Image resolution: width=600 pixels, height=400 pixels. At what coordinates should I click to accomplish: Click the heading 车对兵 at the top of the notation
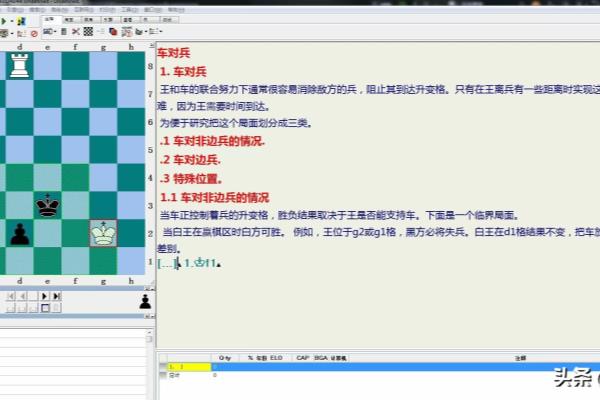(174, 53)
